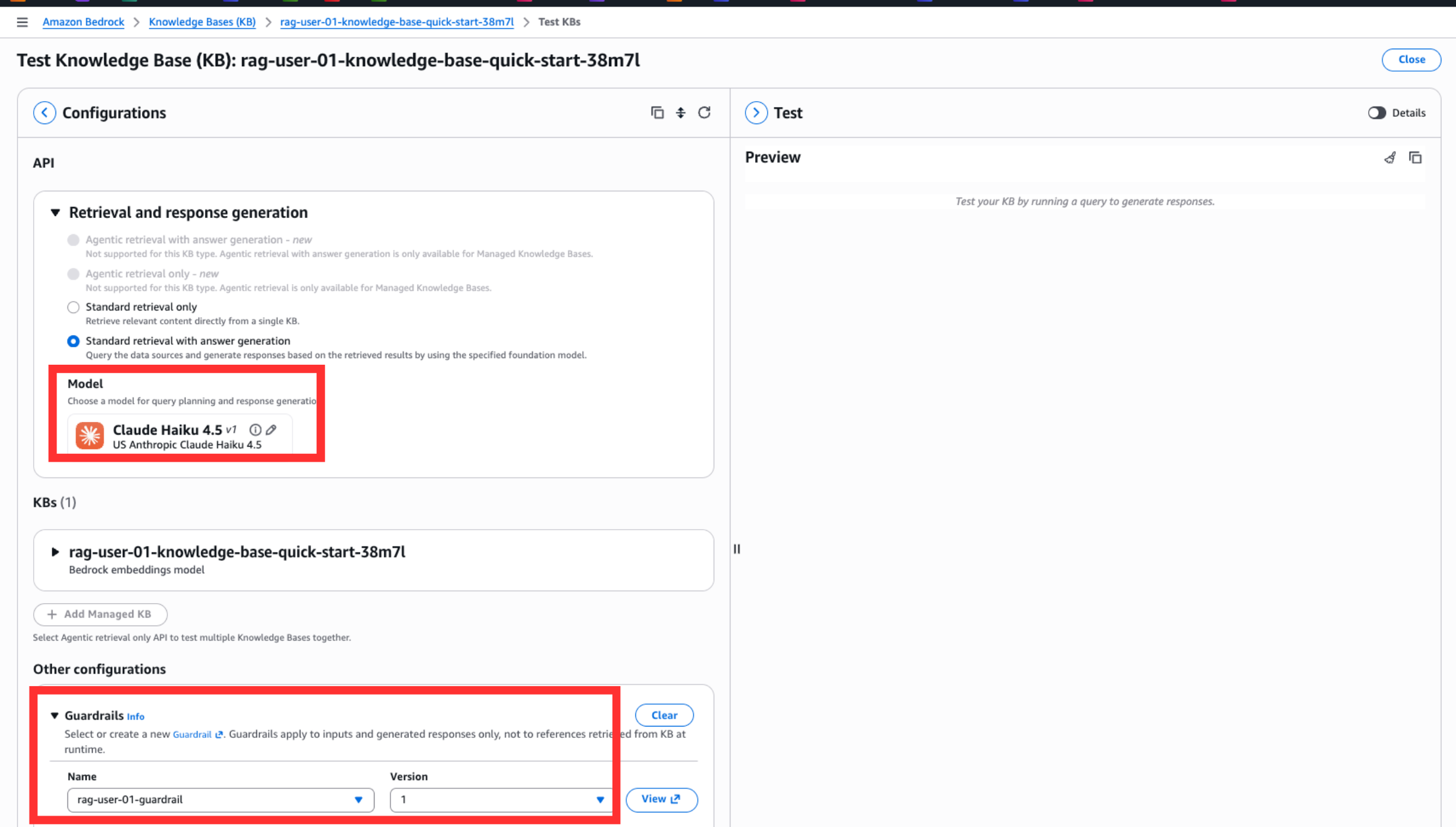The height and width of the screenshot is (827, 1456).
Task: Click the Test panel chevron icon
Action: pyautogui.click(x=756, y=113)
